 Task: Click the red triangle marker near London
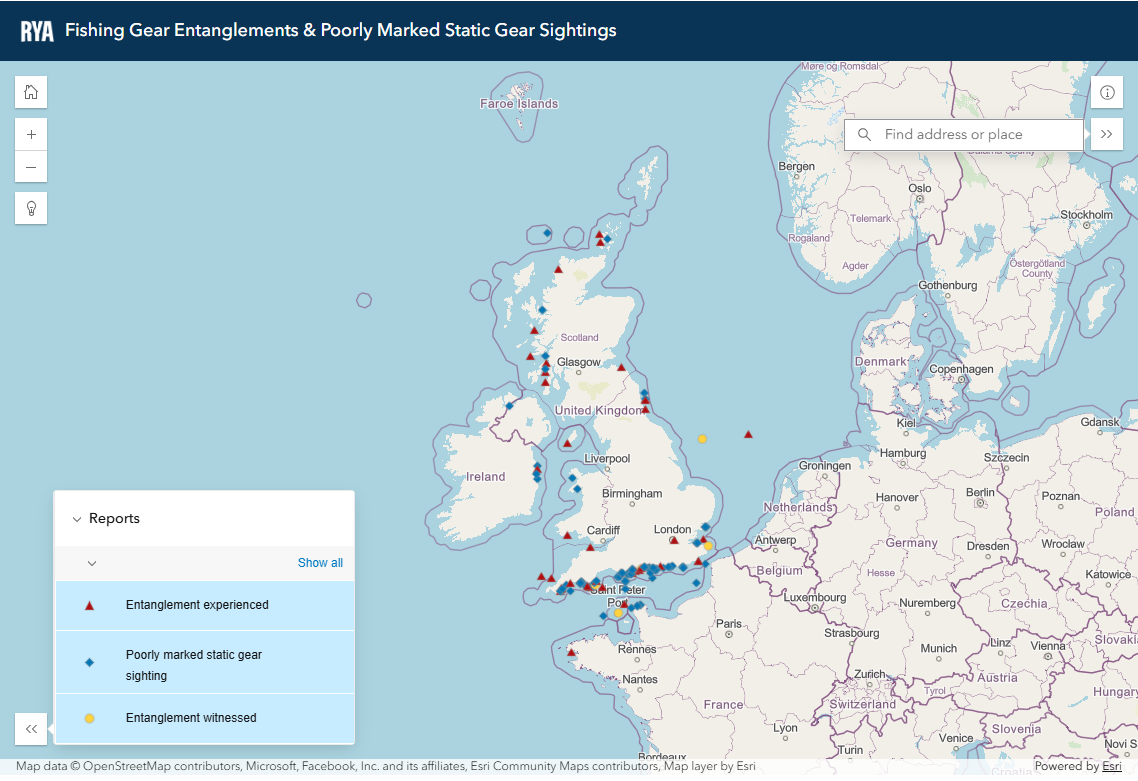point(674,540)
